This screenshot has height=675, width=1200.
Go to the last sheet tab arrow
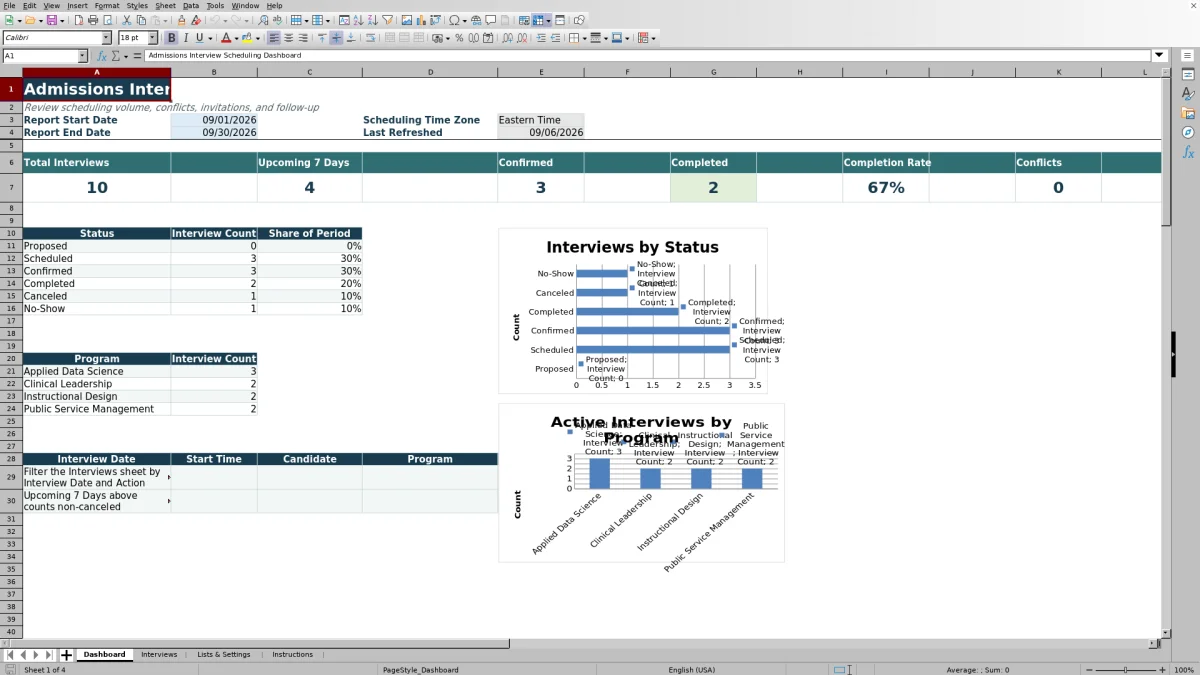49,655
